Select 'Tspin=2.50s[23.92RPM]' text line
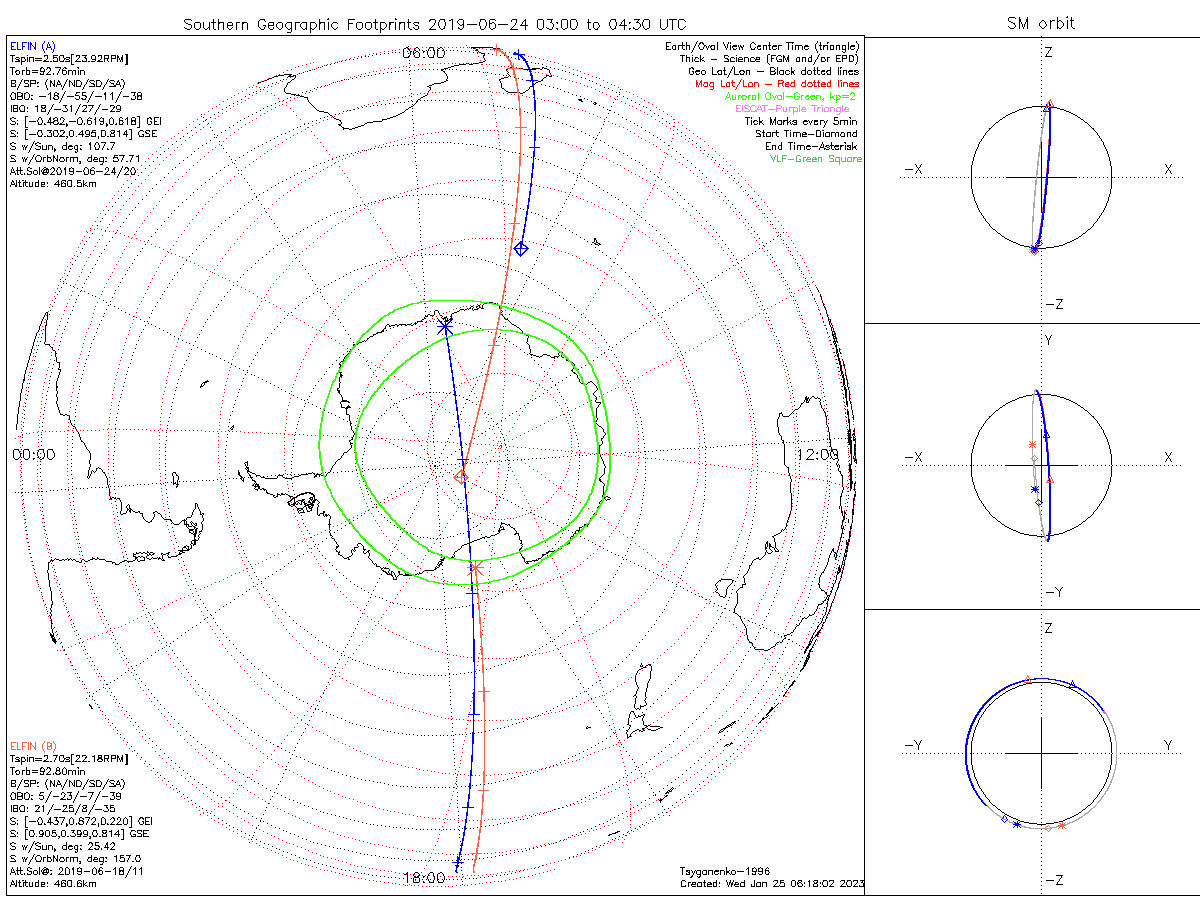Screen dimensions: 1200x900 pyautogui.click(x=70, y=59)
